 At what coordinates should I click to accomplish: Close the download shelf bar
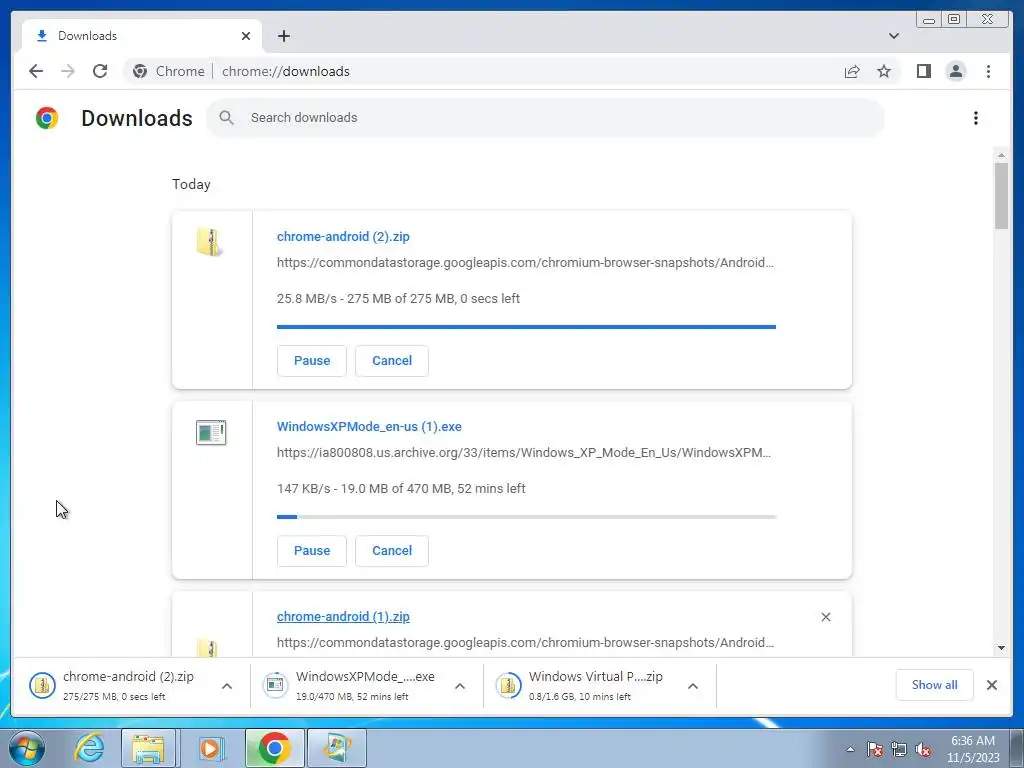pyautogui.click(x=991, y=685)
